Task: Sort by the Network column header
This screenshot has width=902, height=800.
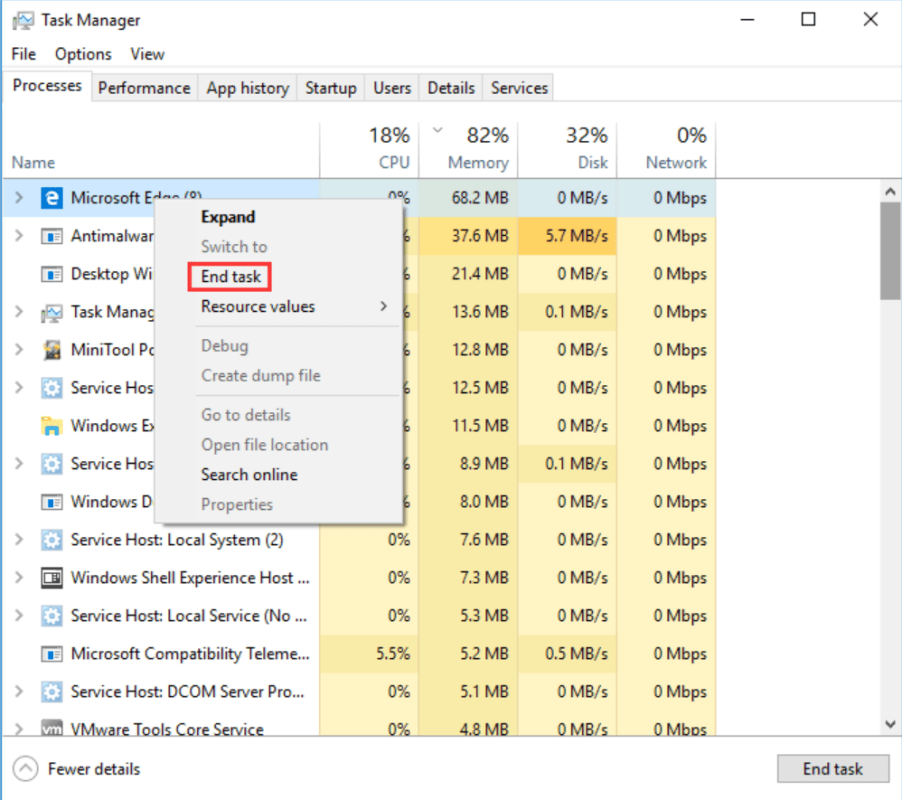Action: point(667,148)
